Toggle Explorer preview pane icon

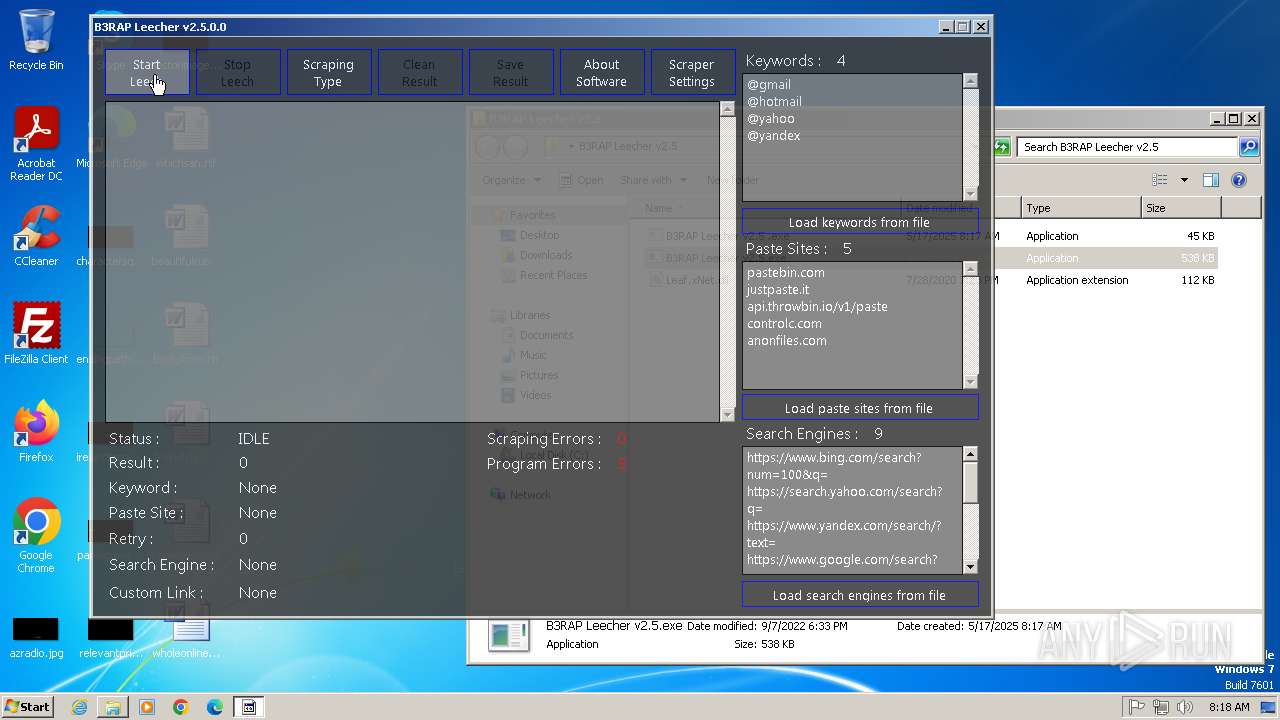click(1211, 181)
